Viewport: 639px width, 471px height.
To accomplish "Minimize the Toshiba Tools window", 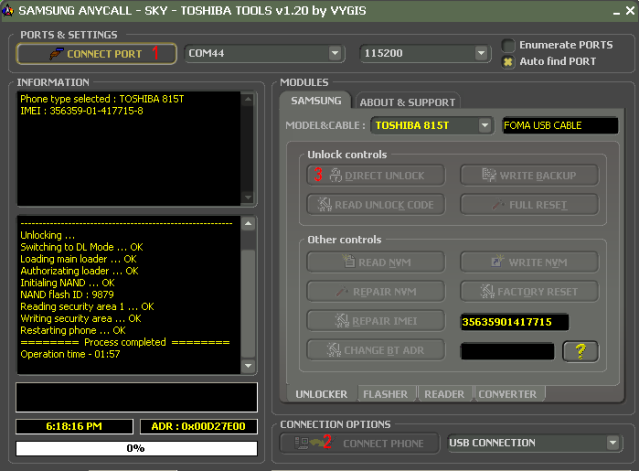I will pyautogui.click(x=617, y=11).
